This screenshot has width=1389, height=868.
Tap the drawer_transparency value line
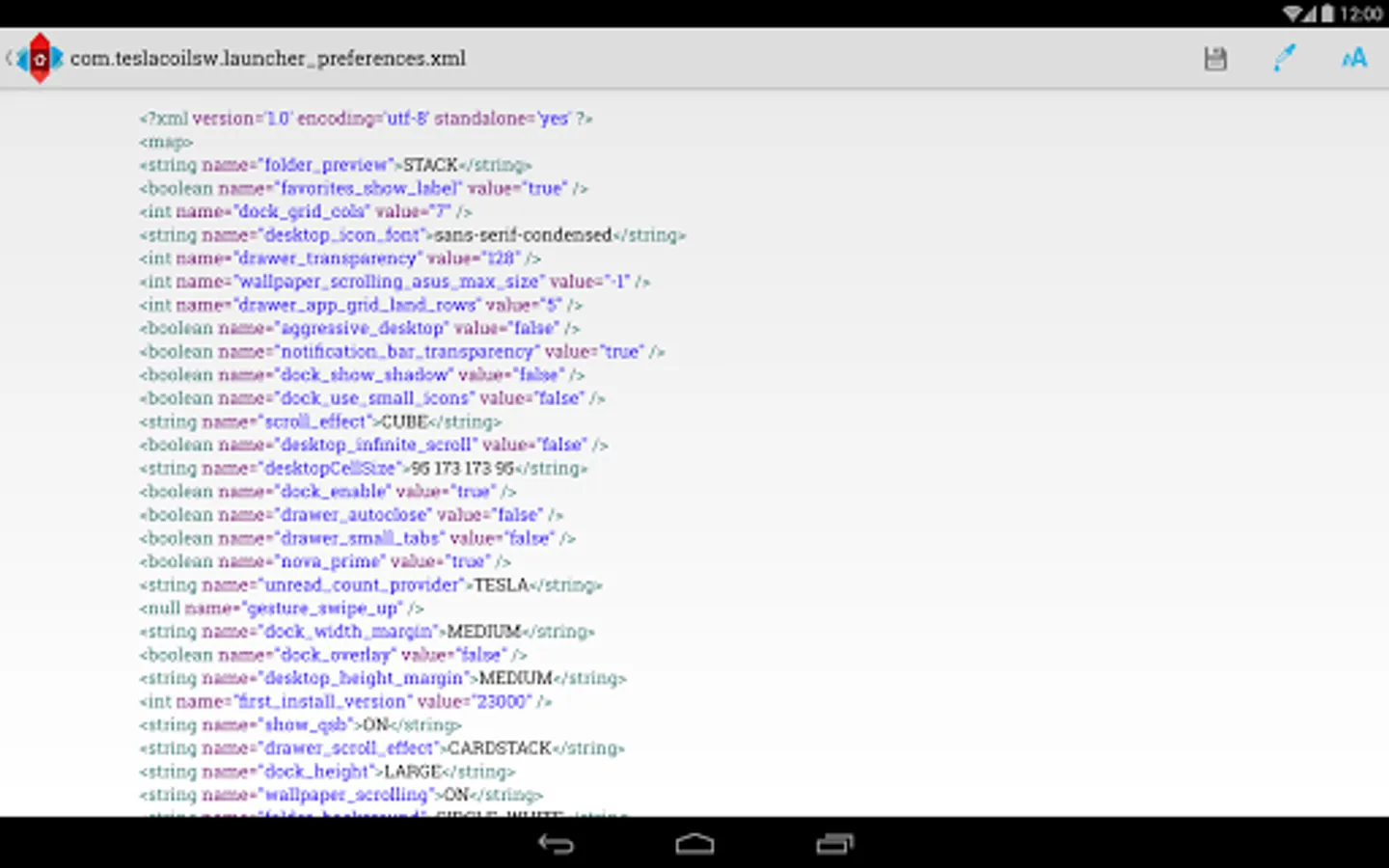pos(340,258)
